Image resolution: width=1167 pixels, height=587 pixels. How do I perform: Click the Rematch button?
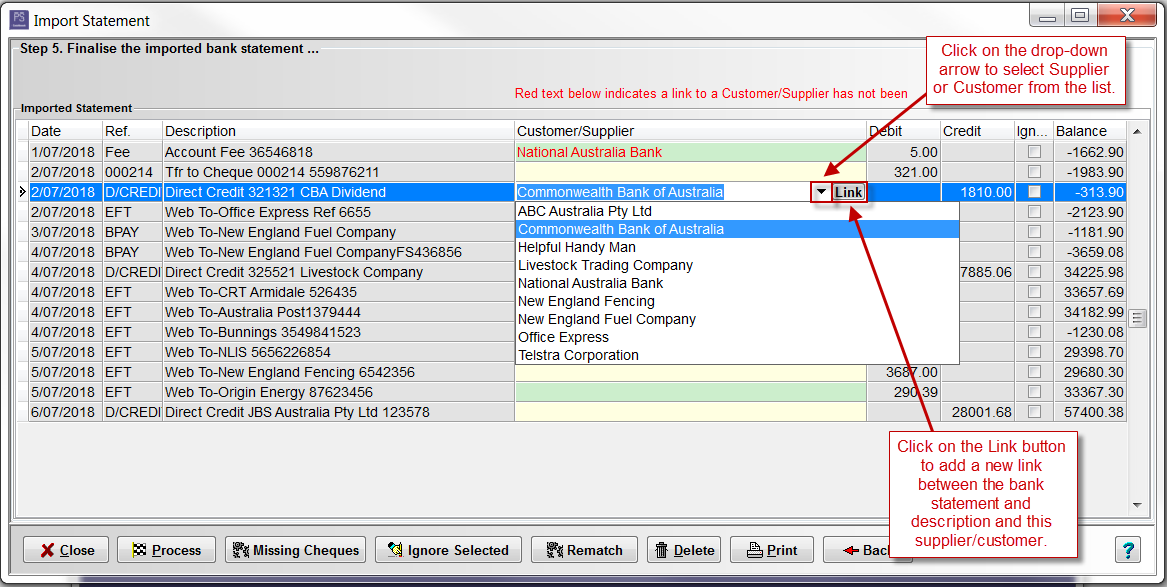[584, 550]
